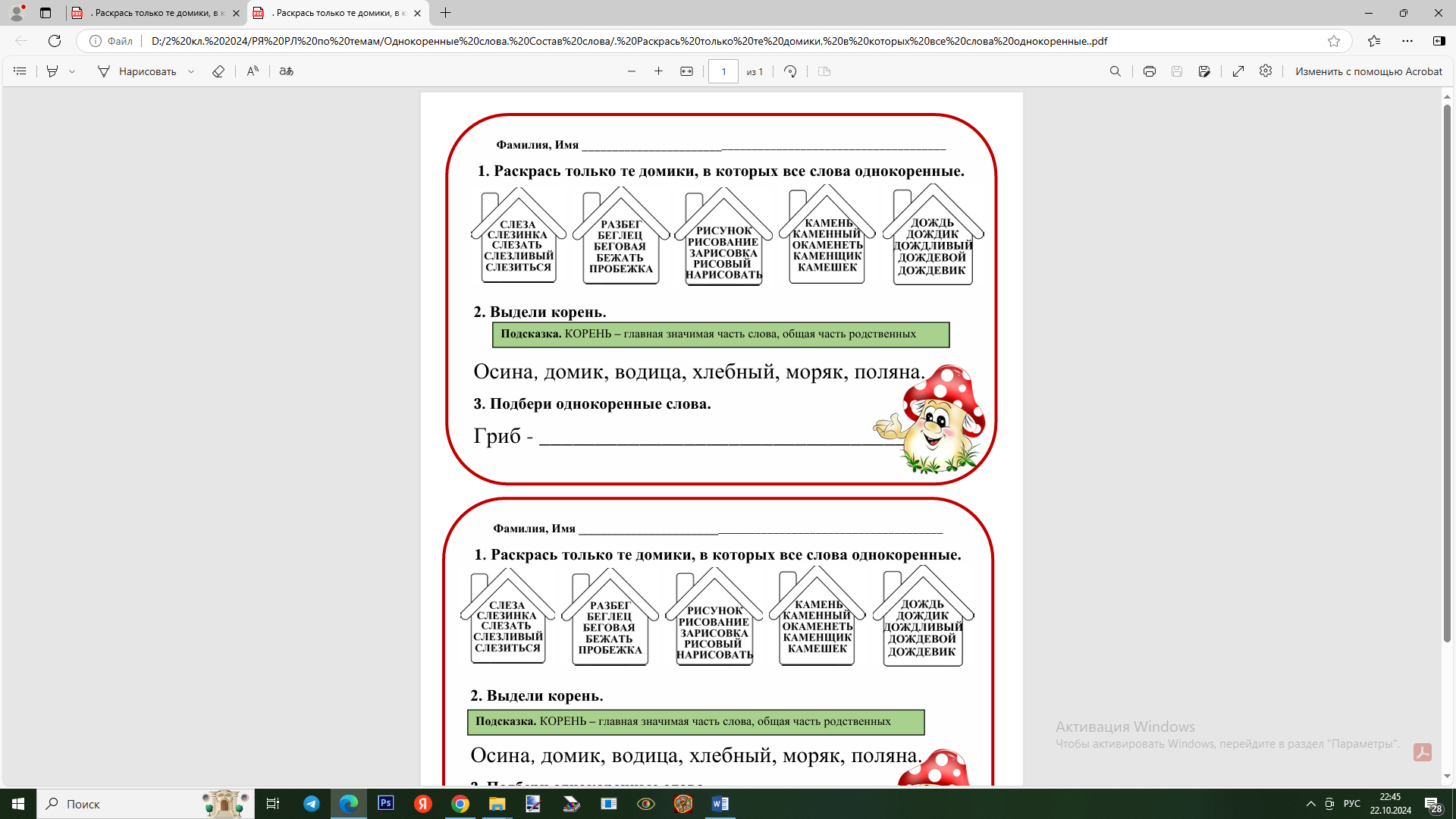
Task: Print the PDF document
Action: (x=1150, y=71)
